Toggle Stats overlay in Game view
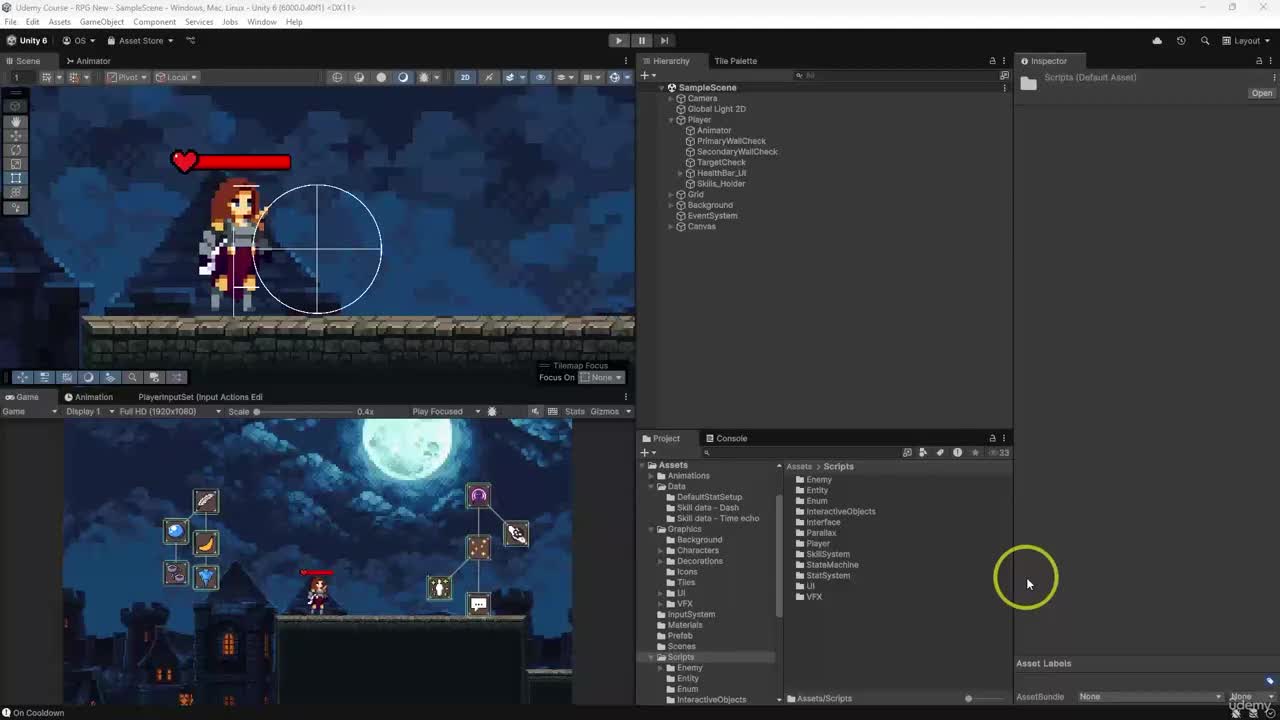This screenshot has width=1280, height=720. tap(575, 411)
